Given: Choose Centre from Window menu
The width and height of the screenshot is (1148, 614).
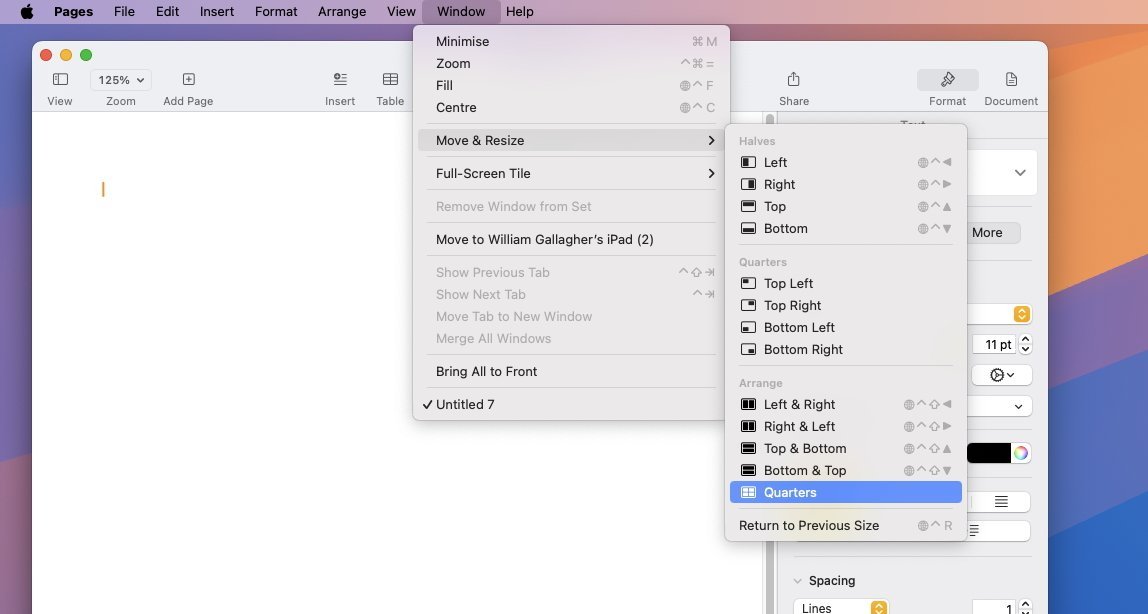Looking at the screenshot, I should (x=571, y=108).
